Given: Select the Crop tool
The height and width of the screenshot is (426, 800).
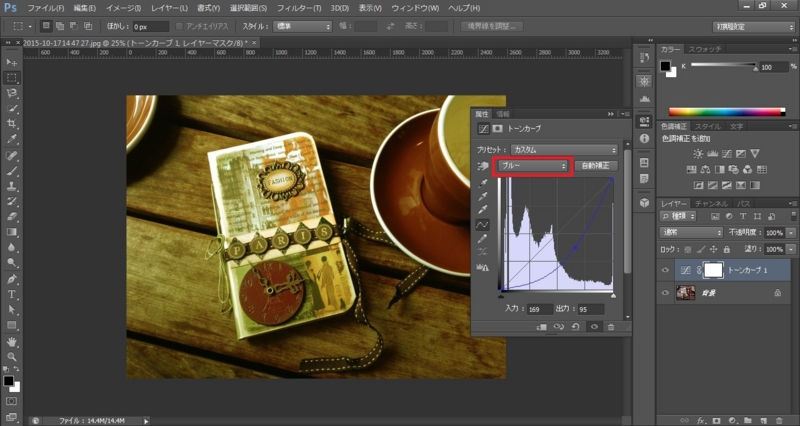Looking at the screenshot, I should (12, 124).
